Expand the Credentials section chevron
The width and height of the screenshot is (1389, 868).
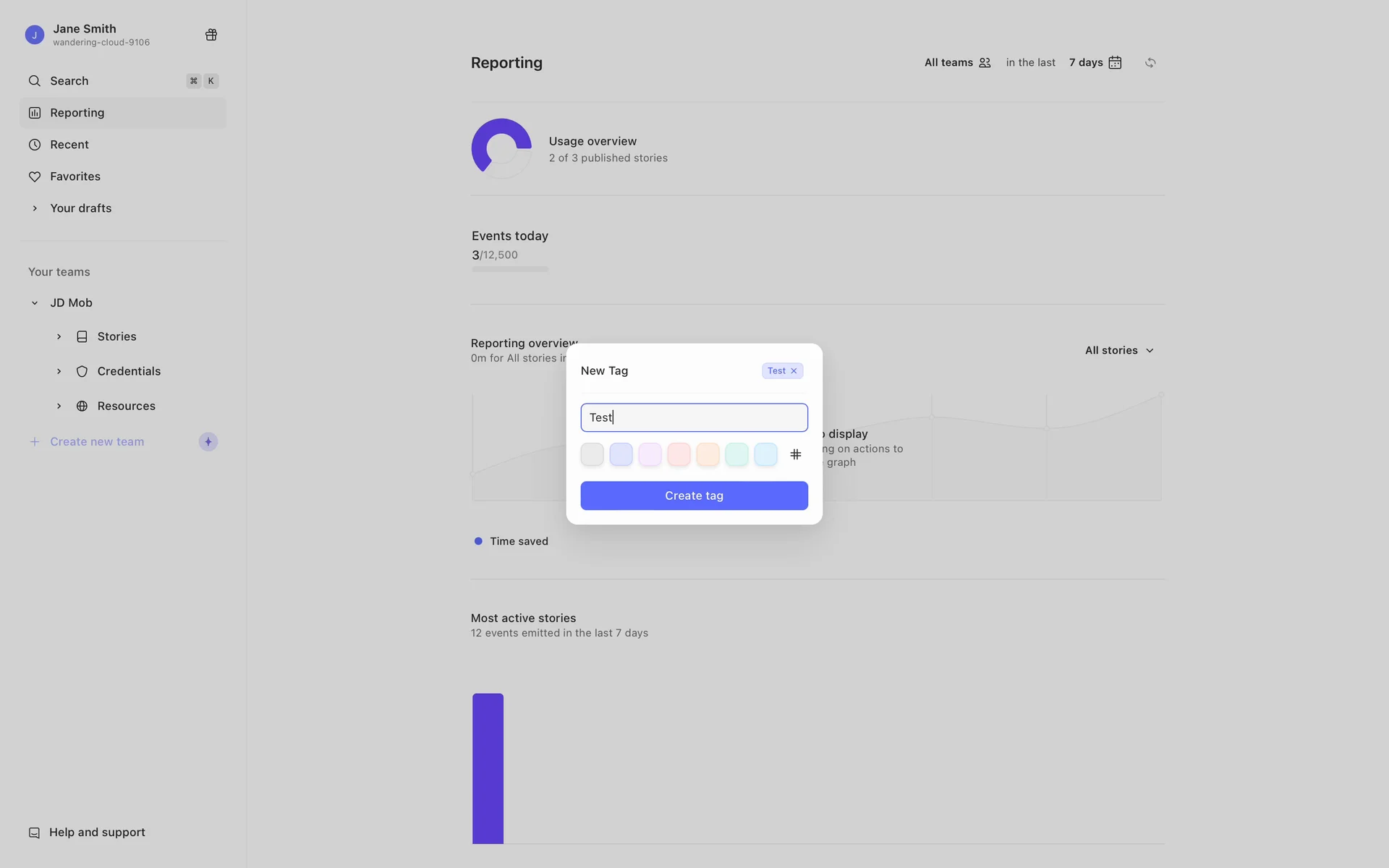59,371
